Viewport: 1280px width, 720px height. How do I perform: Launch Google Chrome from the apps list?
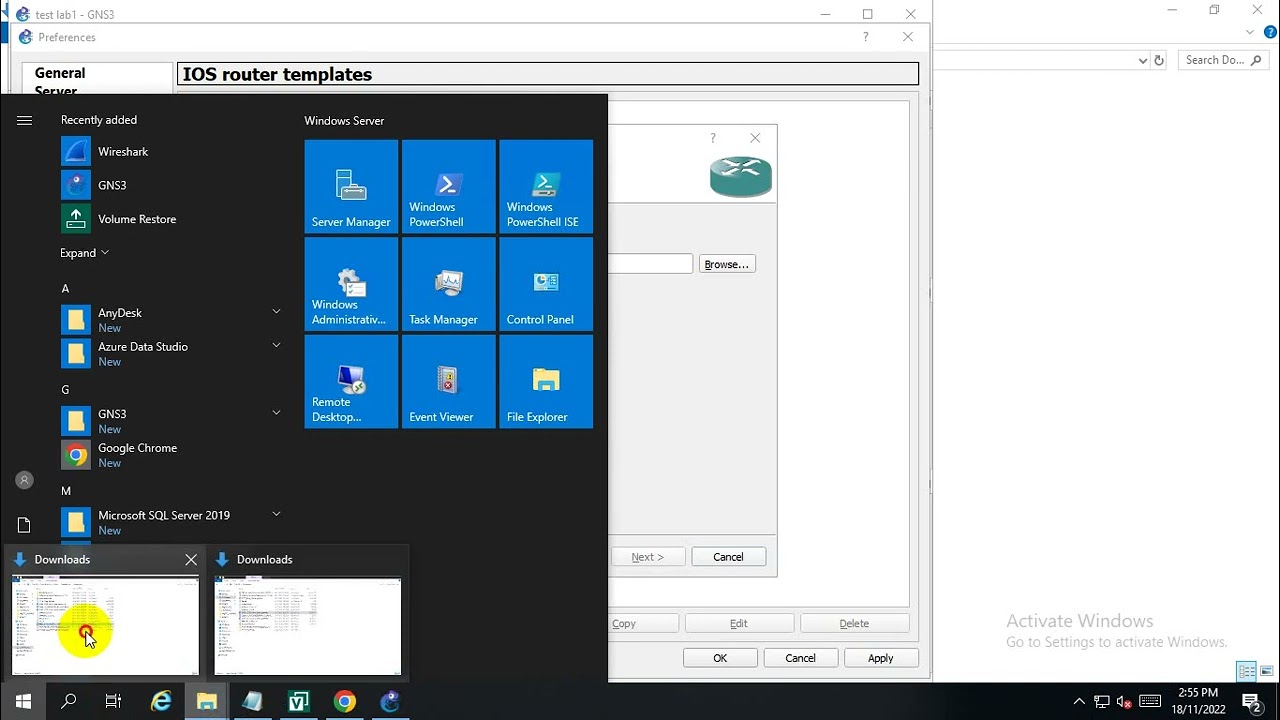(137, 455)
